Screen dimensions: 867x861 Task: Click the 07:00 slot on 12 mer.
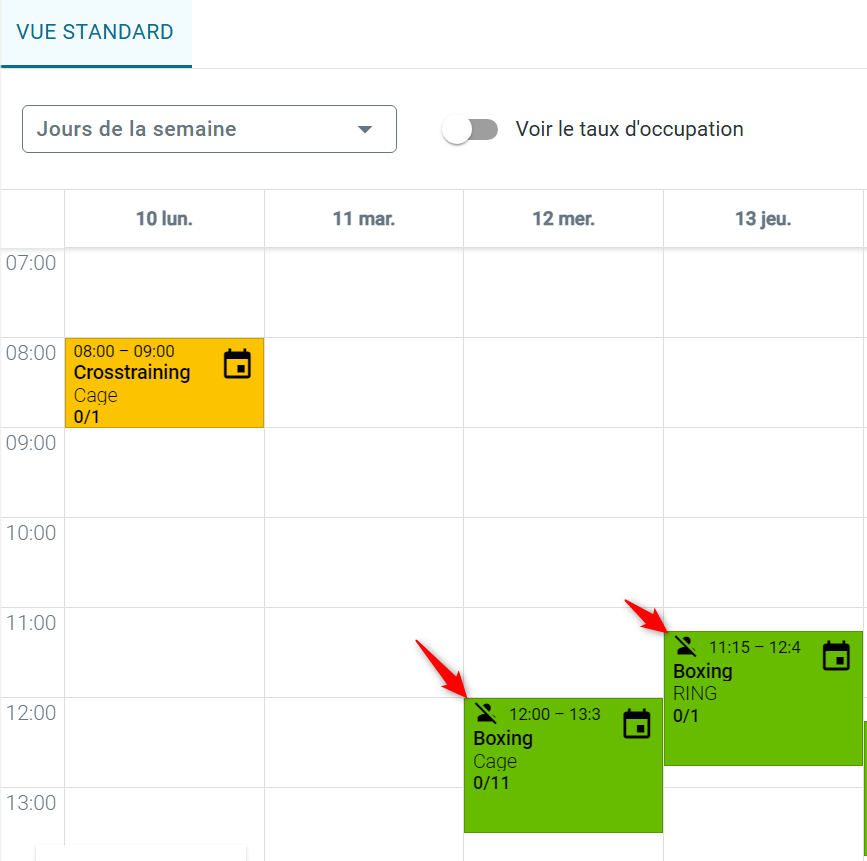click(563, 293)
